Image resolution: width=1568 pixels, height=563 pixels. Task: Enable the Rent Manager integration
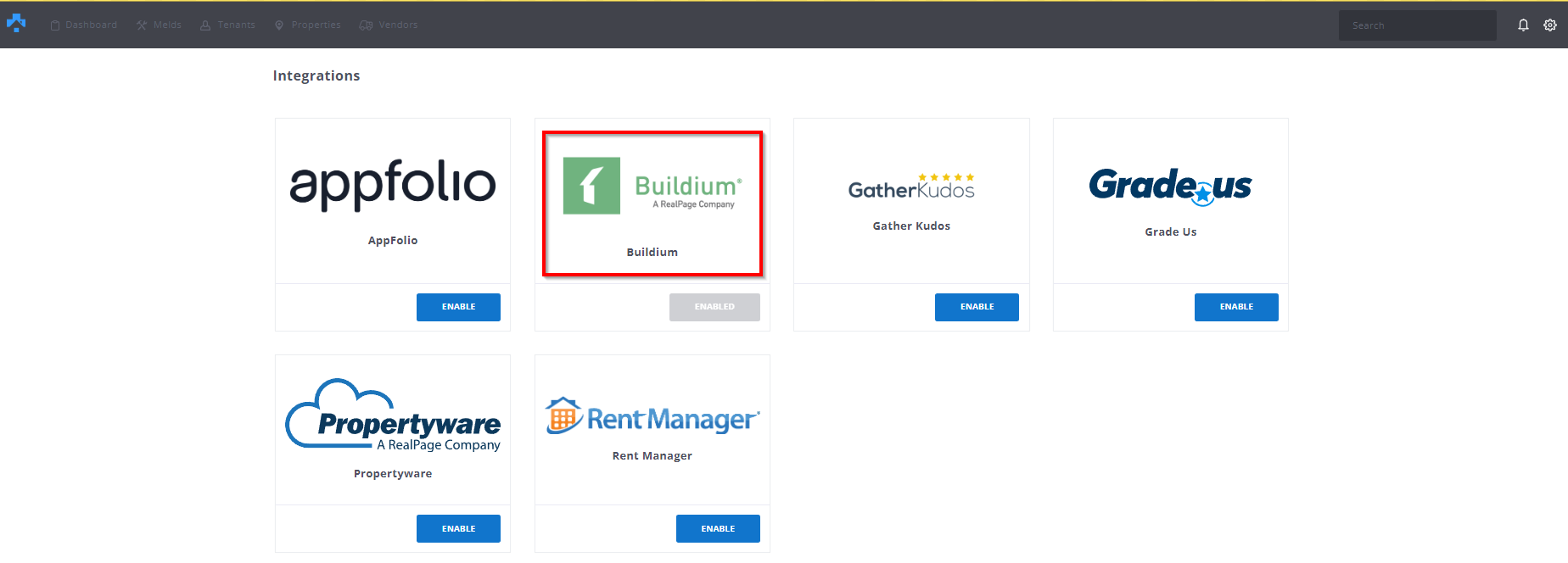(x=718, y=529)
